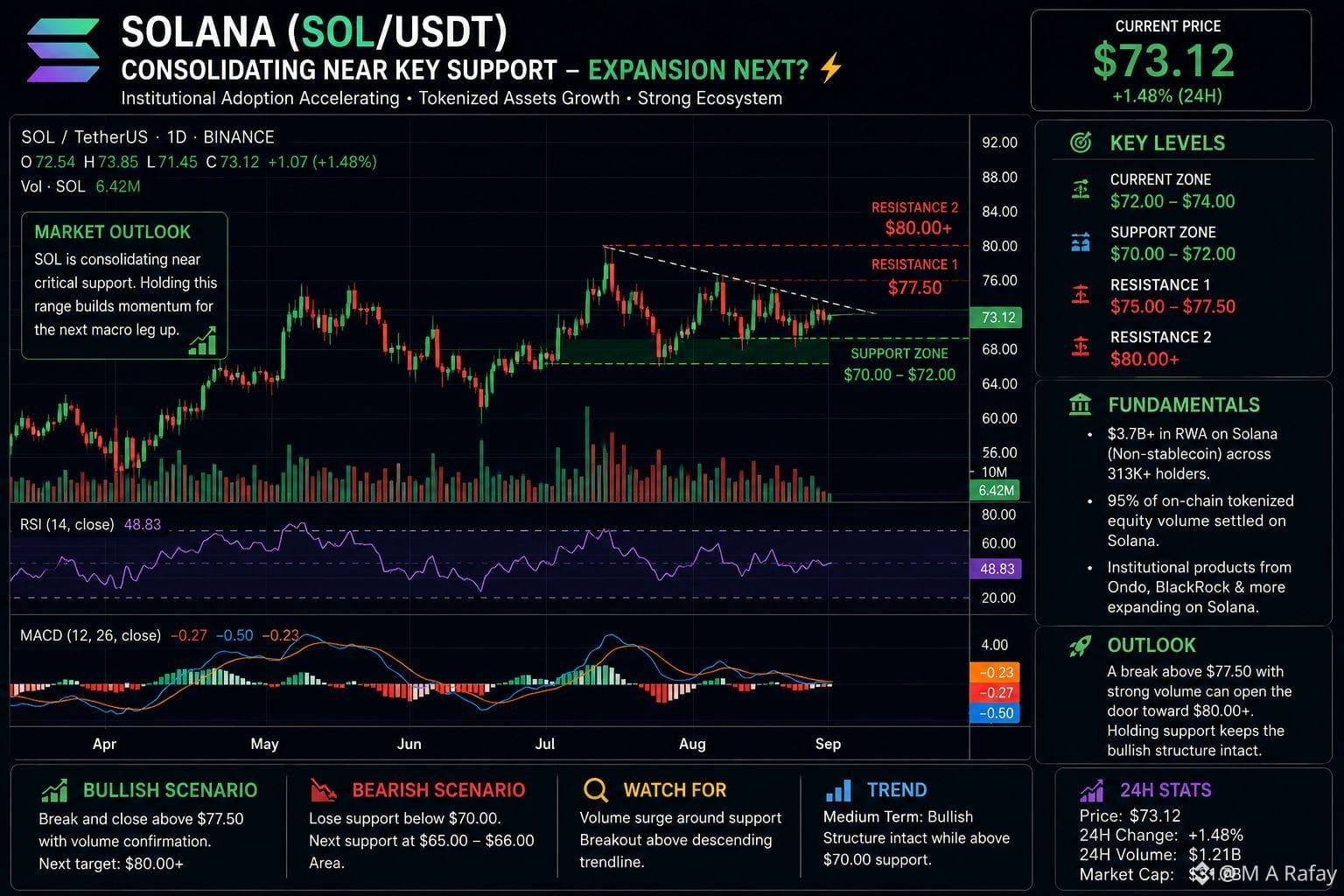Click the 'KEY LEVELS' heading
Image resolution: width=1344 pixels, height=896 pixels.
(x=1167, y=143)
